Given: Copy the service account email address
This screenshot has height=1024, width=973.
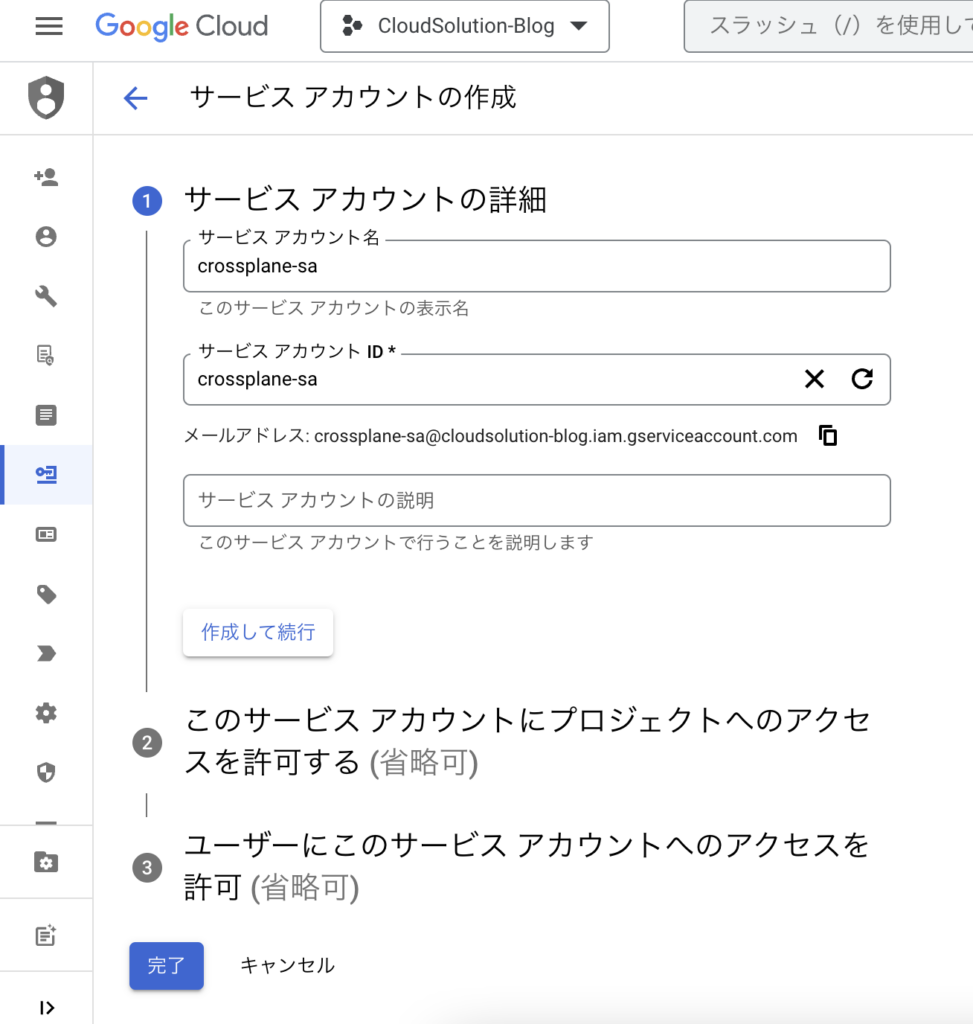Looking at the screenshot, I should (828, 436).
